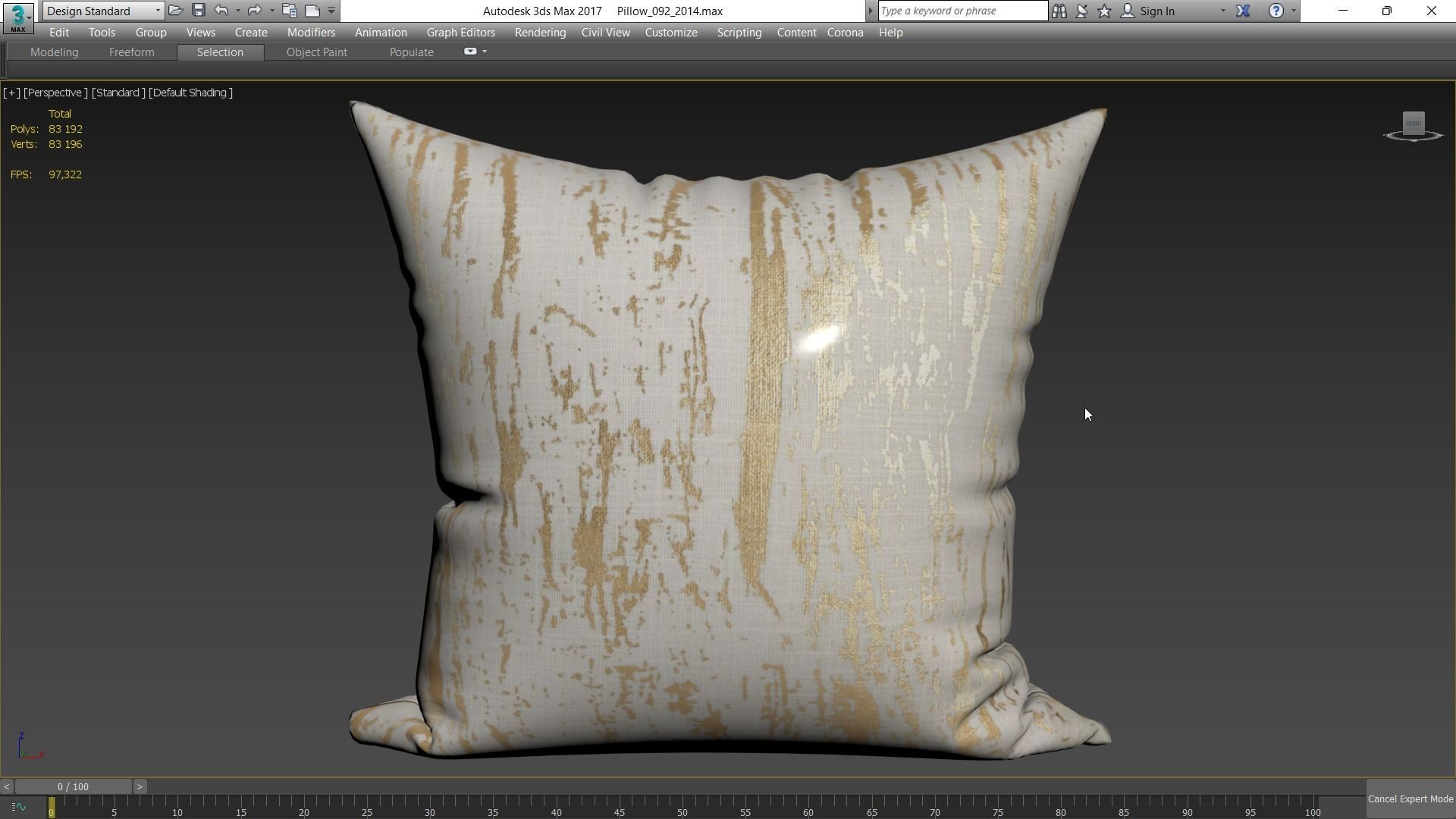Screen dimensions: 1456x819
Task: Click the Open File folder icon
Action: [x=176, y=11]
